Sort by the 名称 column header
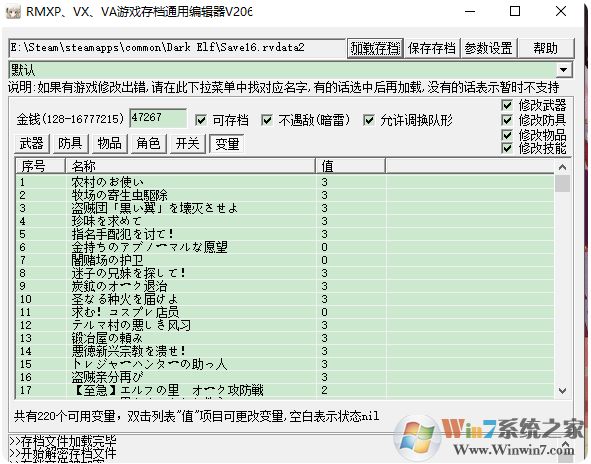This screenshot has width=591, height=464. [x=190, y=166]
